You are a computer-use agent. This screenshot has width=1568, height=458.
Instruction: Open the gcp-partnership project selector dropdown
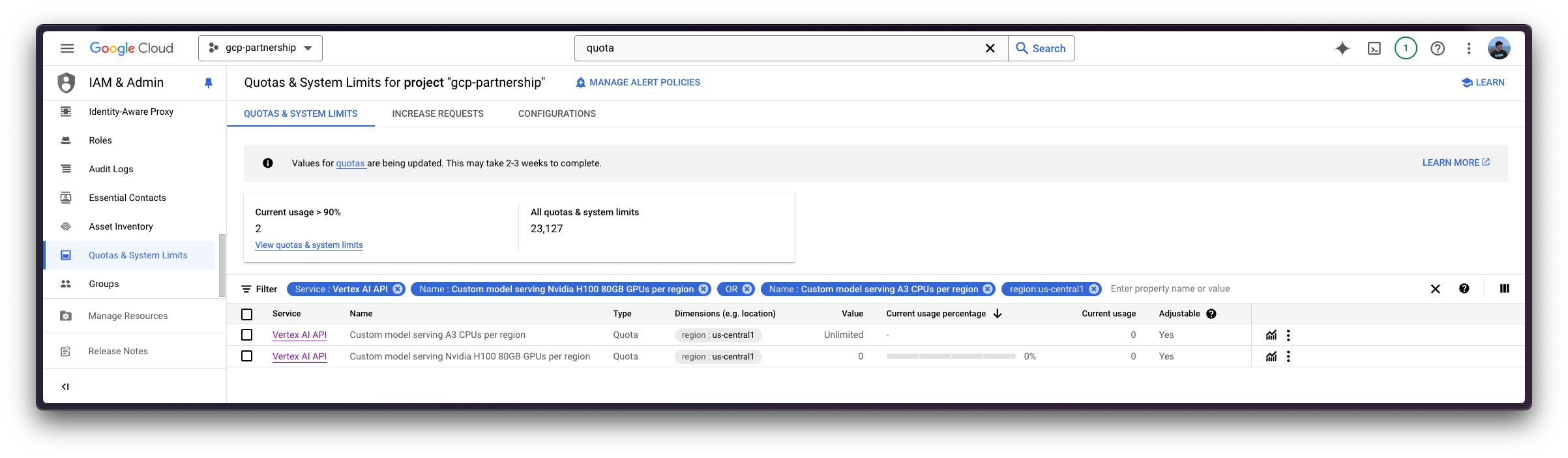tap(260, 48)
